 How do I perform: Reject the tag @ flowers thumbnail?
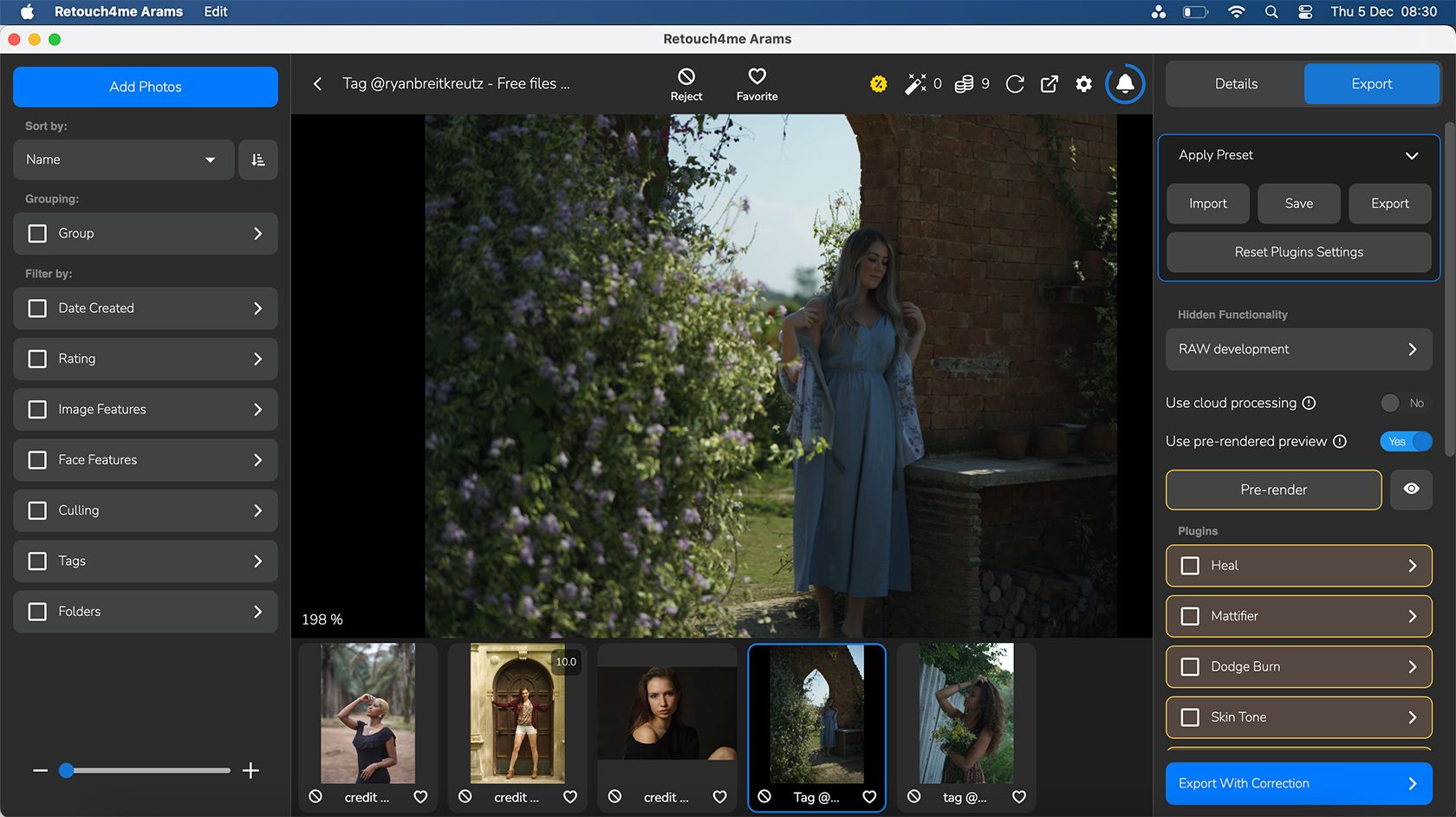pyautogui.click(x=914, y=796)
